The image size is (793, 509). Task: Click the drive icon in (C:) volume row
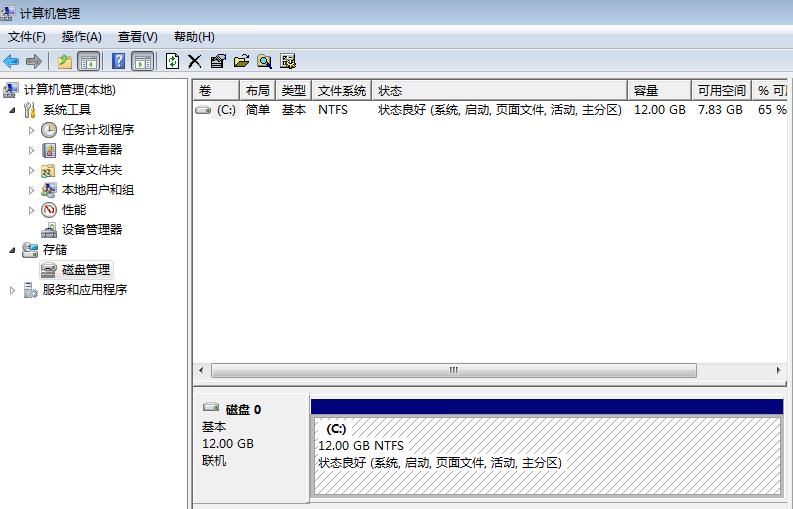(x=203, y=109)
